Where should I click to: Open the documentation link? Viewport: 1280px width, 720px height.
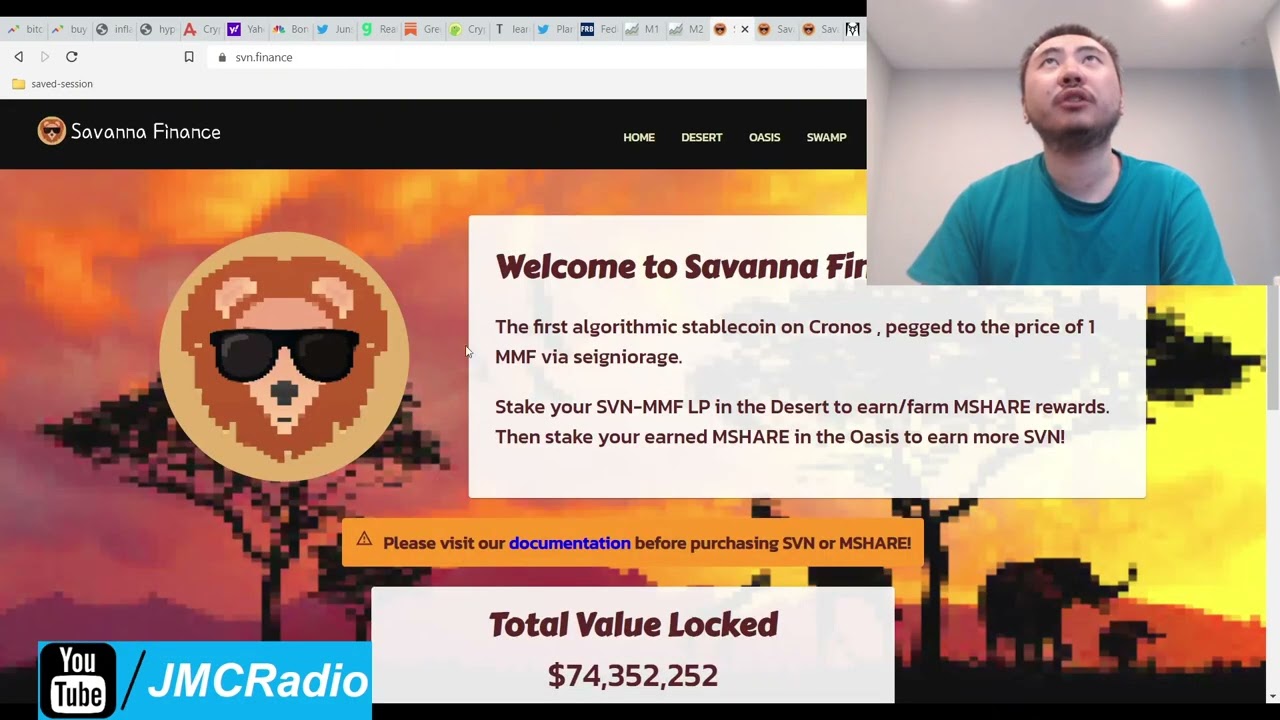click(x=569, y=543)
